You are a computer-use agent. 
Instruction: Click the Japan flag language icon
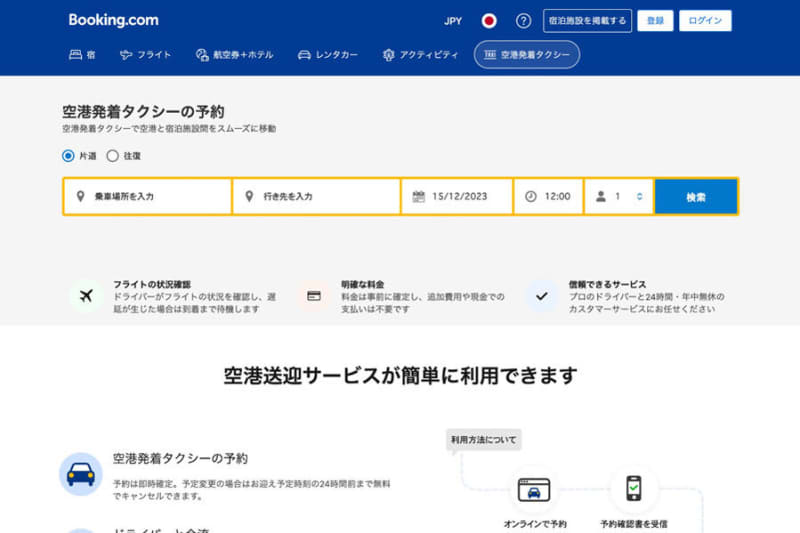(x=489, y=21)
